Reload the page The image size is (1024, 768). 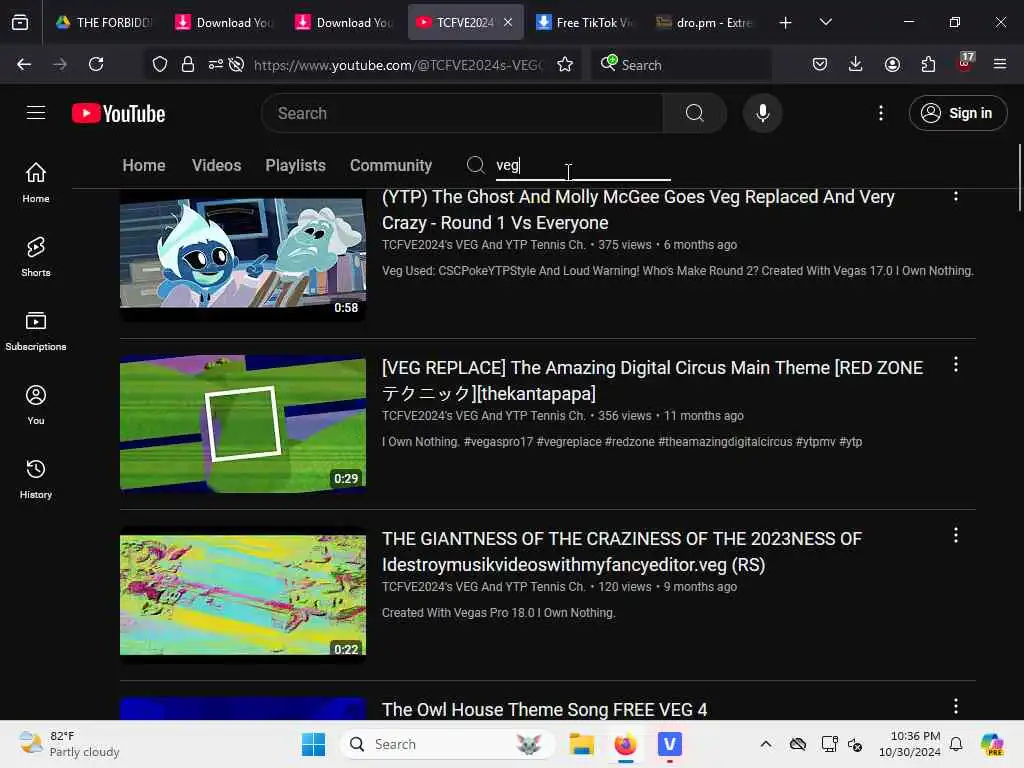tap(96, 64)
